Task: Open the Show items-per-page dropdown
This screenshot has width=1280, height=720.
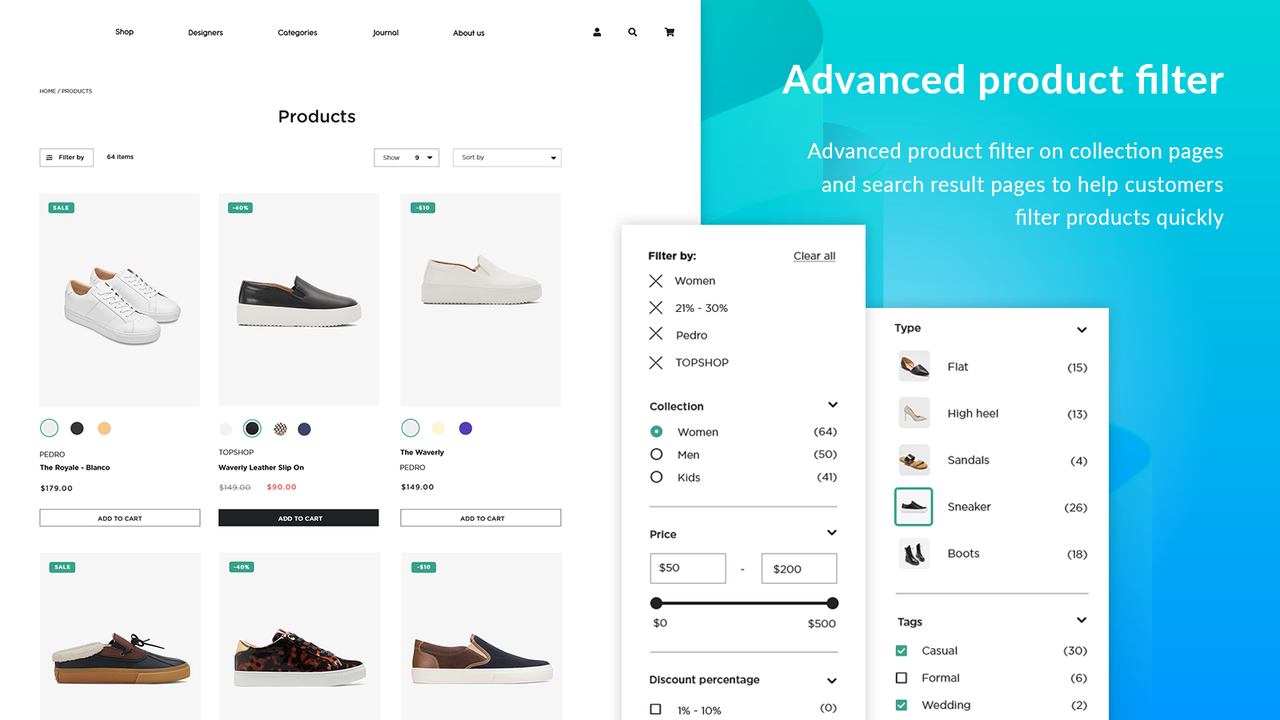Action: pyautogui.click(x=406, y=157)
